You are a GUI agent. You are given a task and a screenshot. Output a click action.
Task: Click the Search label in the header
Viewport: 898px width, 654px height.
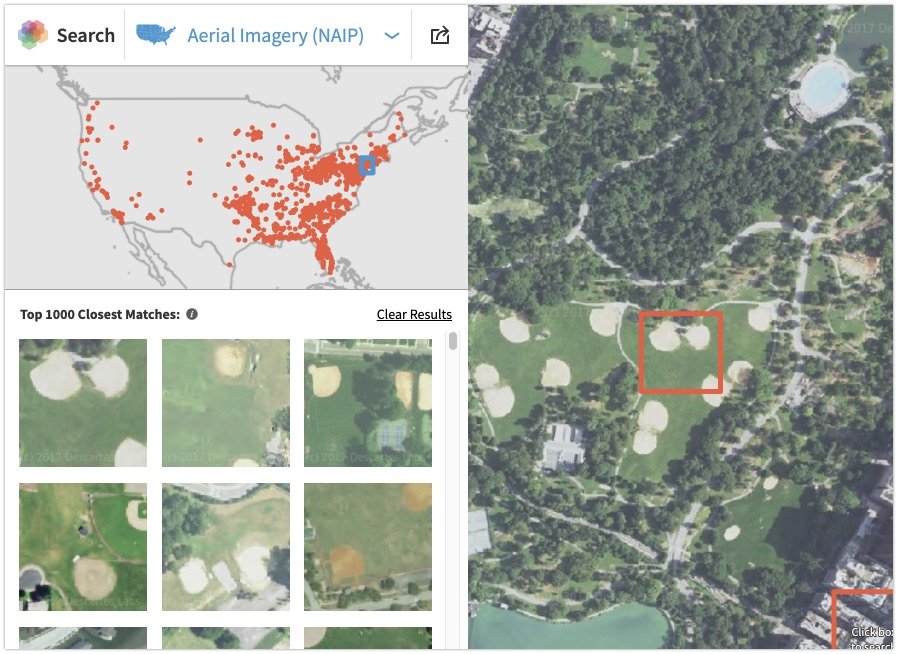tap(85, 36)
